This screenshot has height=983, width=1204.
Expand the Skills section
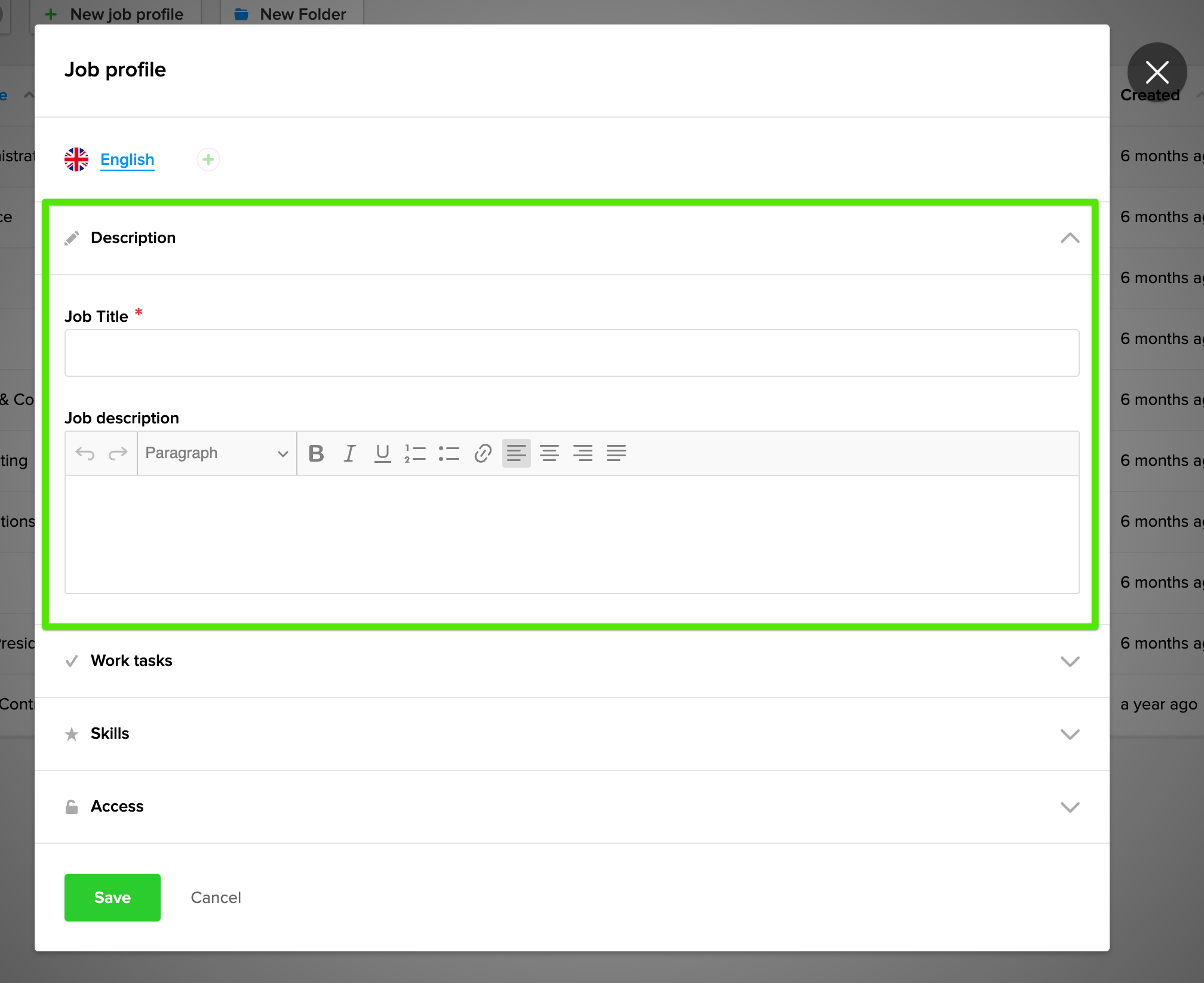click(1070, 734)
